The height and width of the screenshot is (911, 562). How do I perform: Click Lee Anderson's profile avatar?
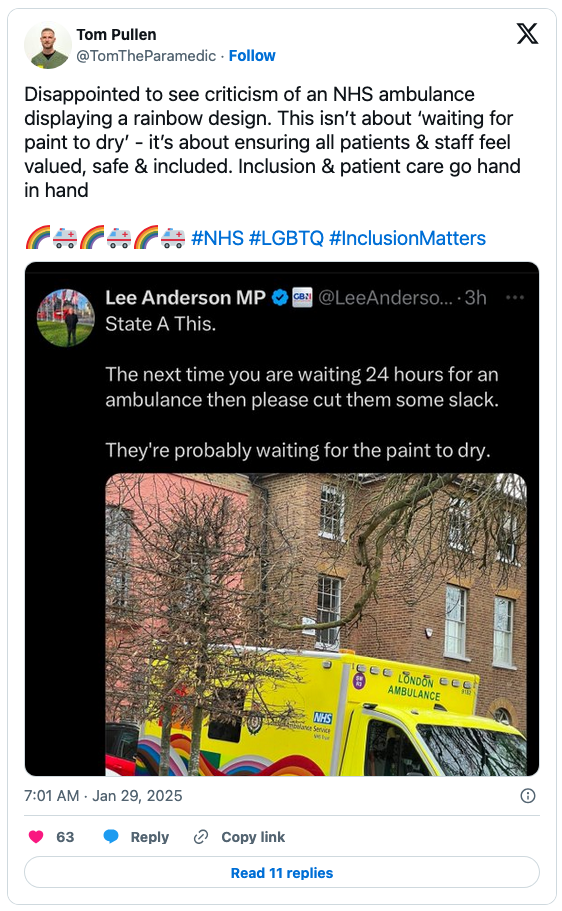point(66,318)
